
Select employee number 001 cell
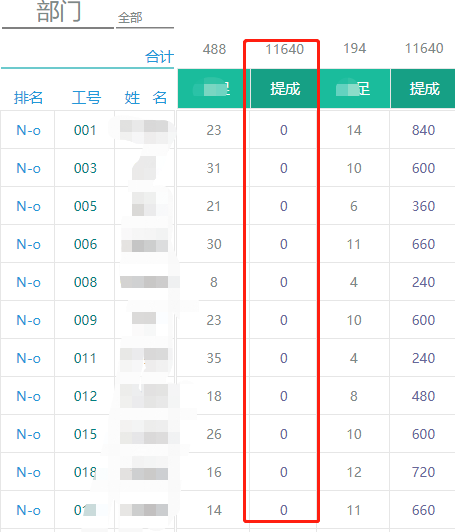point(85,130)
